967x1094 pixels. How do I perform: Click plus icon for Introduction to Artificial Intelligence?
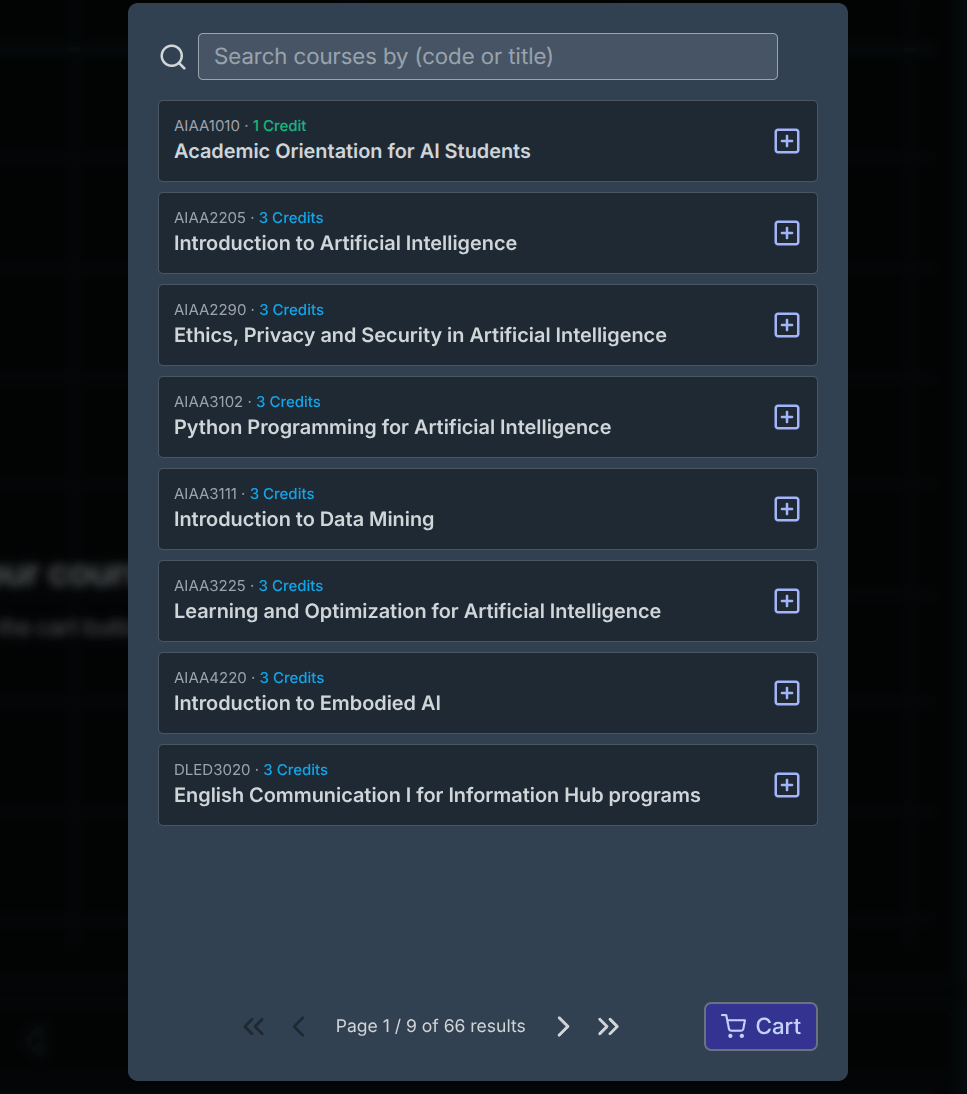pos(787,233)
